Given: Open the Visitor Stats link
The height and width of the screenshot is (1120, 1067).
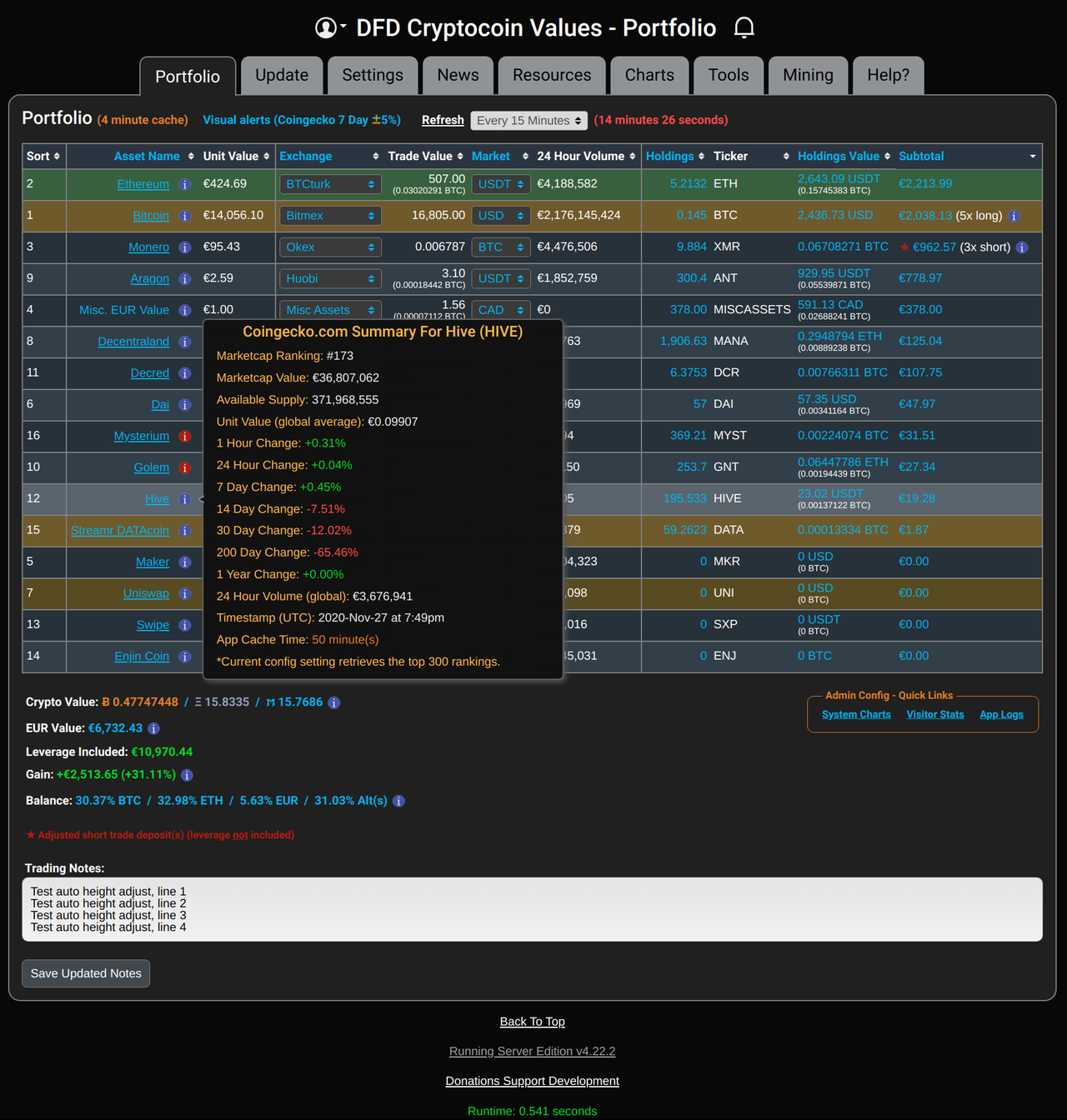Looking at the screenshot, I should coord(935,715).
